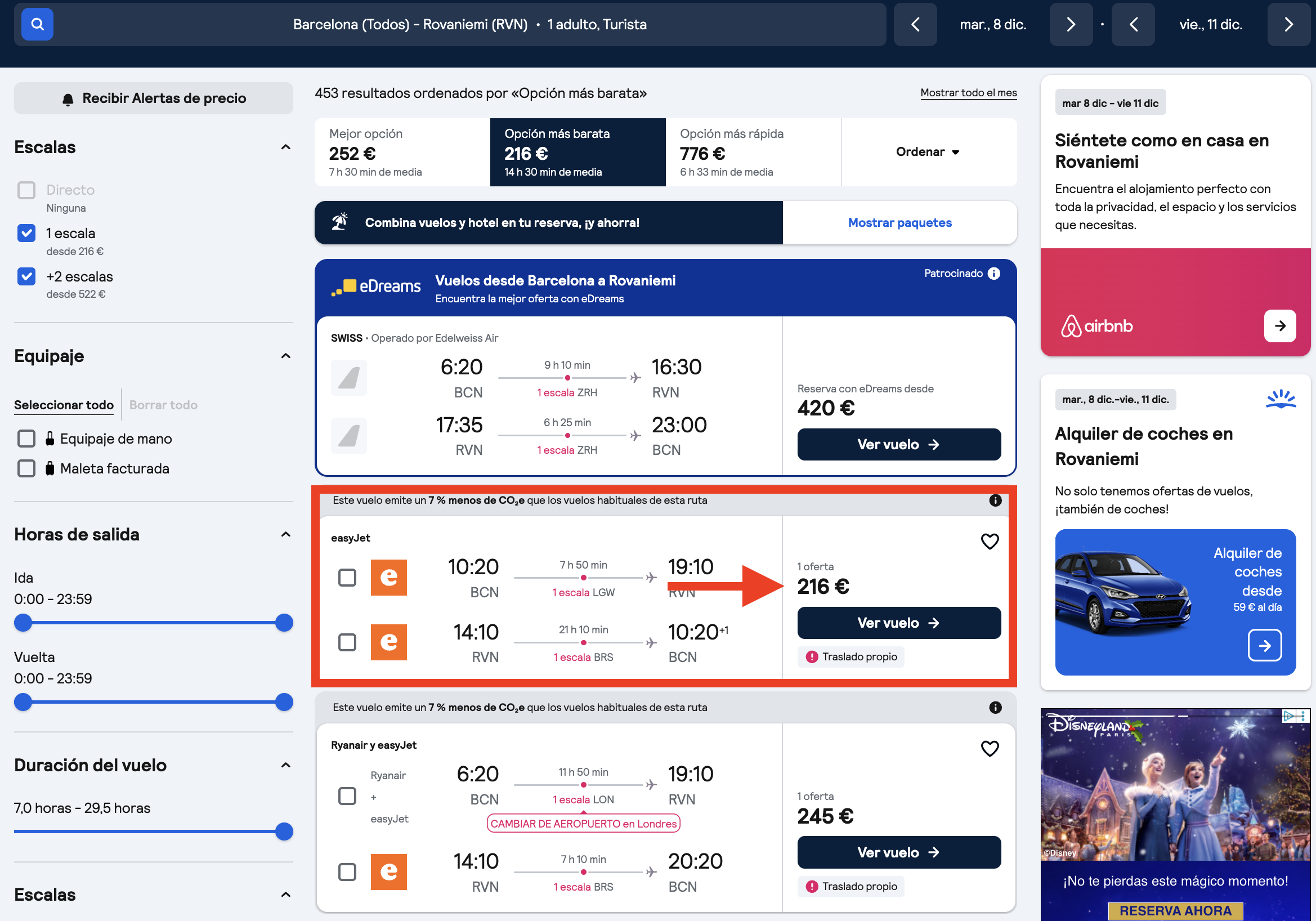
Task: Select the 10:20 BCN easyJet outbound checkbox
Action: 347,577
